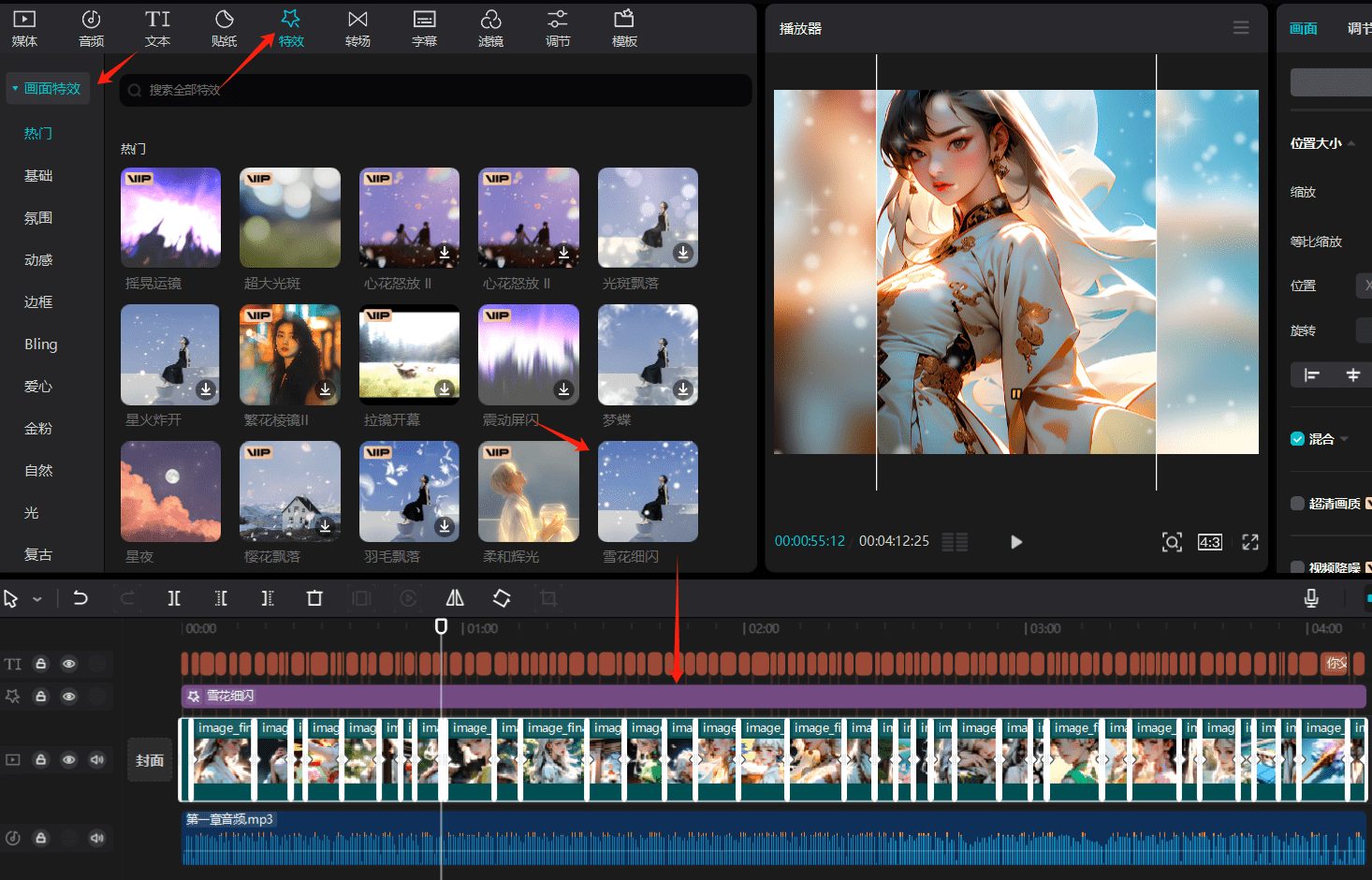Switch to the 文本 text tab
This screenshot has width=1372, height=880.
[x=157, y=28]
